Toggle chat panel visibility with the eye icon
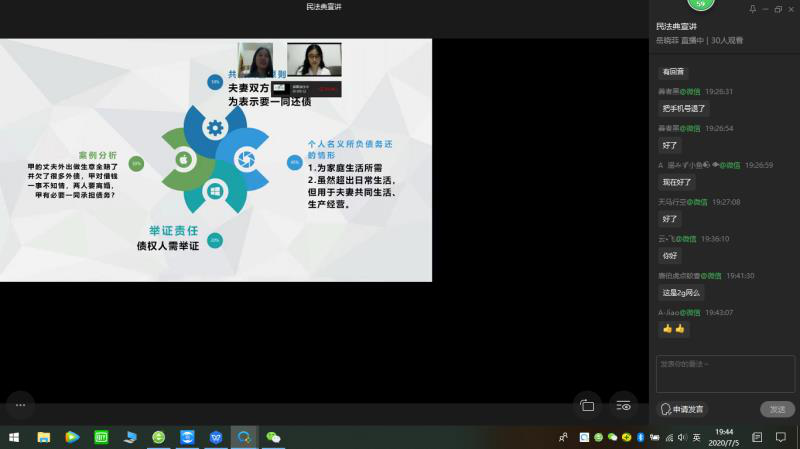Image resolution: width=800 pixels, height=449 pixels. (624, 405)
